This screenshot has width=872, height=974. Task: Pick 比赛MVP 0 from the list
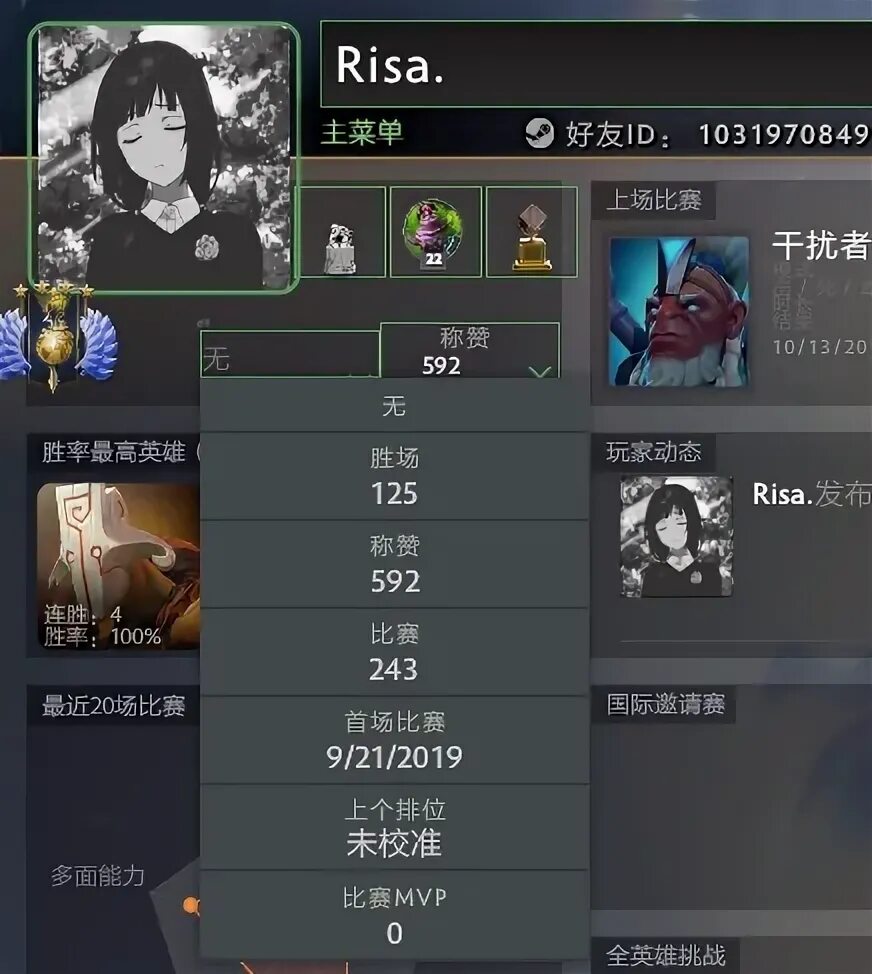pos(394,914)
